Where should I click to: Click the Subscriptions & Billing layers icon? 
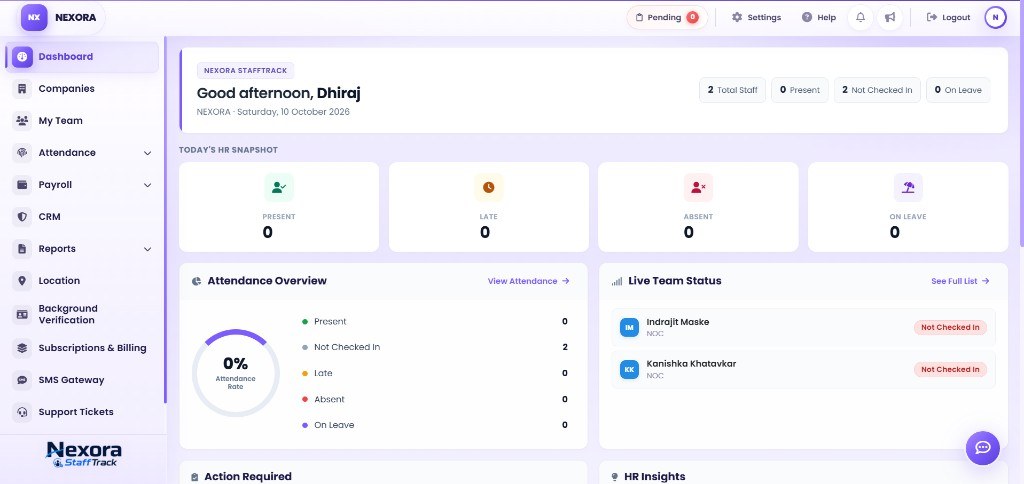coord(22,348)
